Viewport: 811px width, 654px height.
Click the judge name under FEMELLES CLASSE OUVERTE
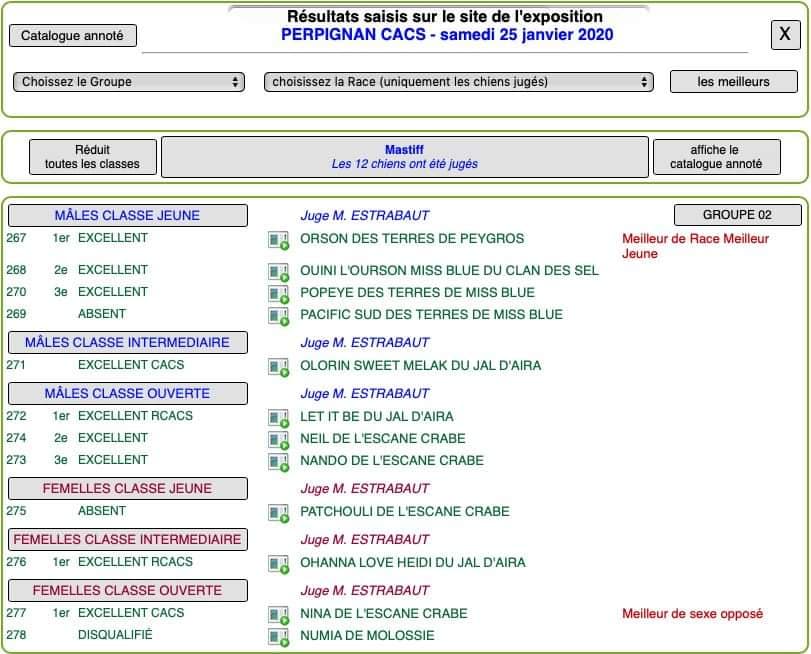tap(365, 590)
